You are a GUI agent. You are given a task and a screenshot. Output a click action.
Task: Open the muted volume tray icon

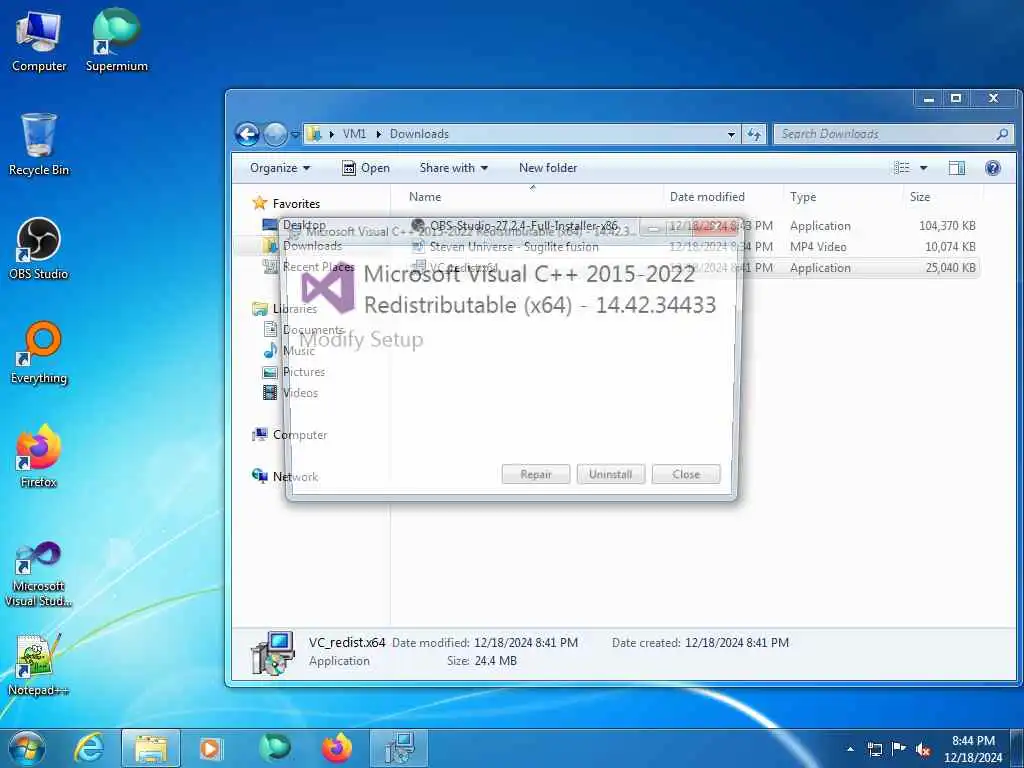pyautogui.click(x=923, y=749)
